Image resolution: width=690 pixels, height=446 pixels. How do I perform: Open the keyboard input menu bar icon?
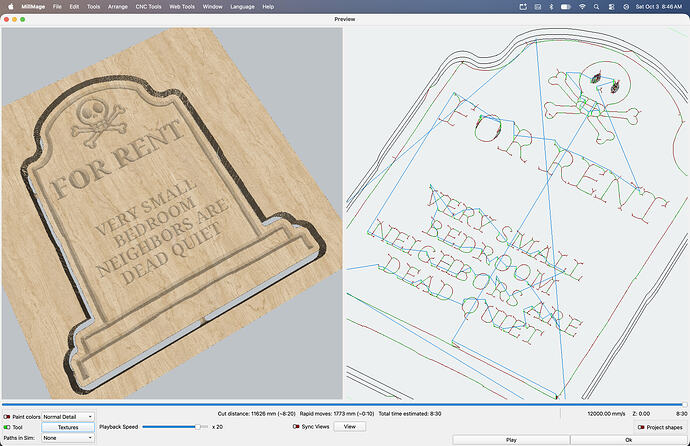pos(538,7)
